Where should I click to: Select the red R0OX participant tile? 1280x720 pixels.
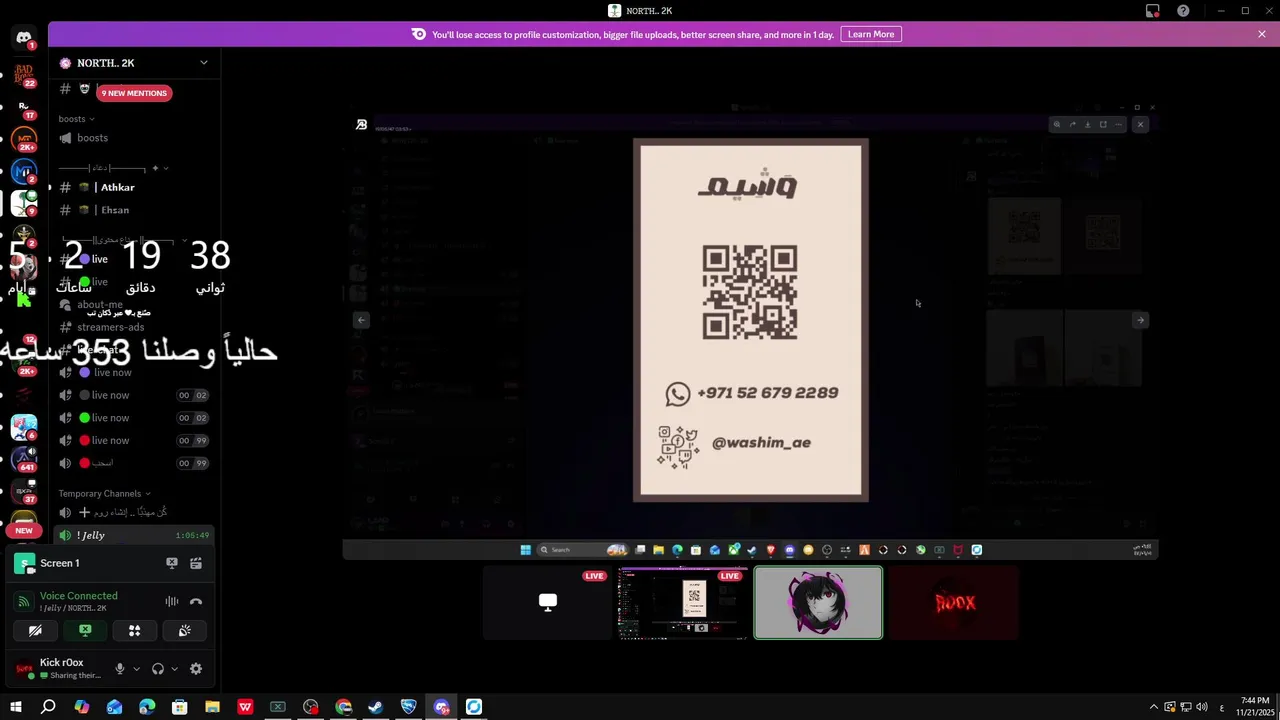(x=954, y=602)
